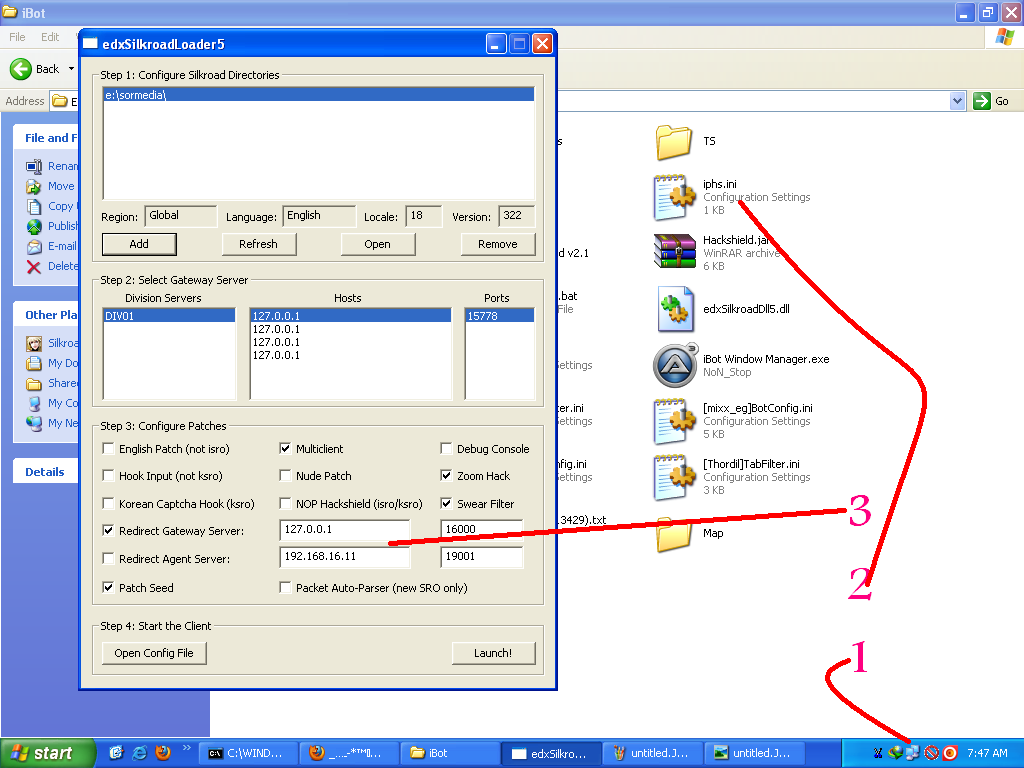Image resolution: width=1024 pixels, height=768 pixels.
Task: Click the Redirect Gateway port field 16000
Action: [x=482, y=530]
